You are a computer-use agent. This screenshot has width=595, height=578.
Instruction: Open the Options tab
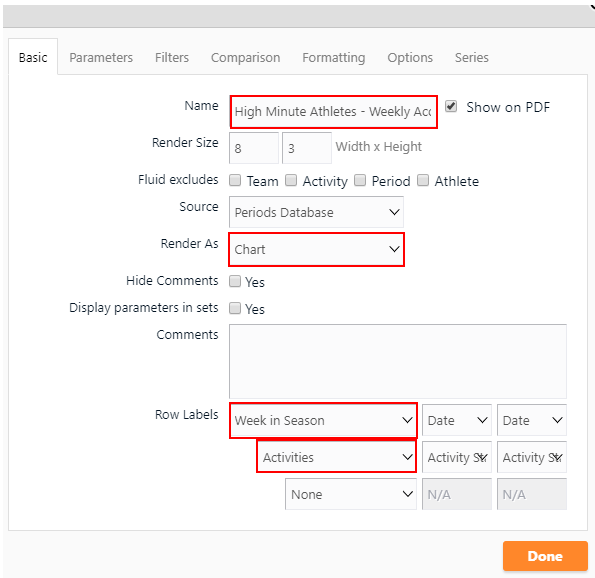(410, 58)
